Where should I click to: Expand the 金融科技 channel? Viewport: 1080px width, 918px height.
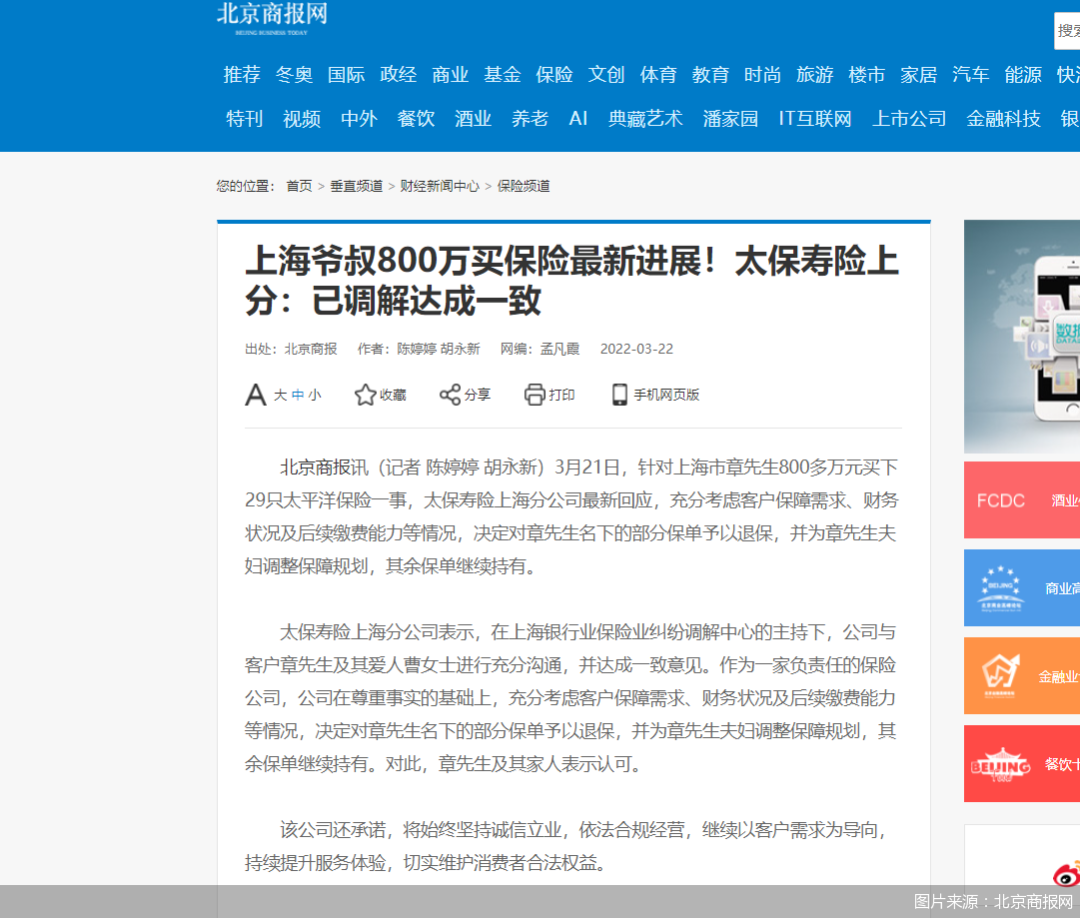point(1003,118)
